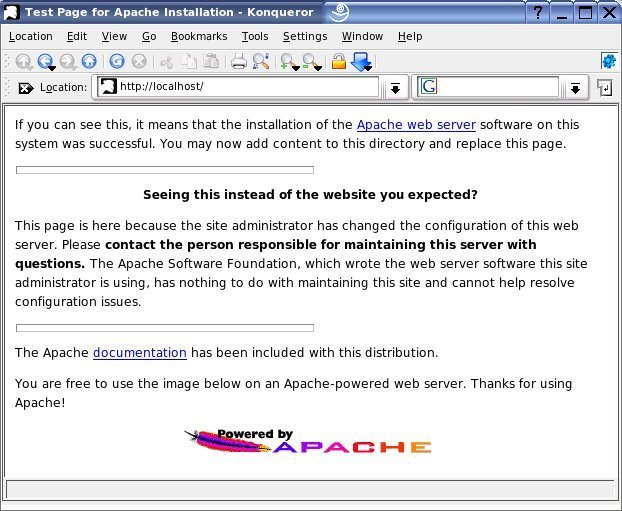Open the location history dropdown arrow
The width and height of the screenshot is (622, 511).
click(395, 88)
